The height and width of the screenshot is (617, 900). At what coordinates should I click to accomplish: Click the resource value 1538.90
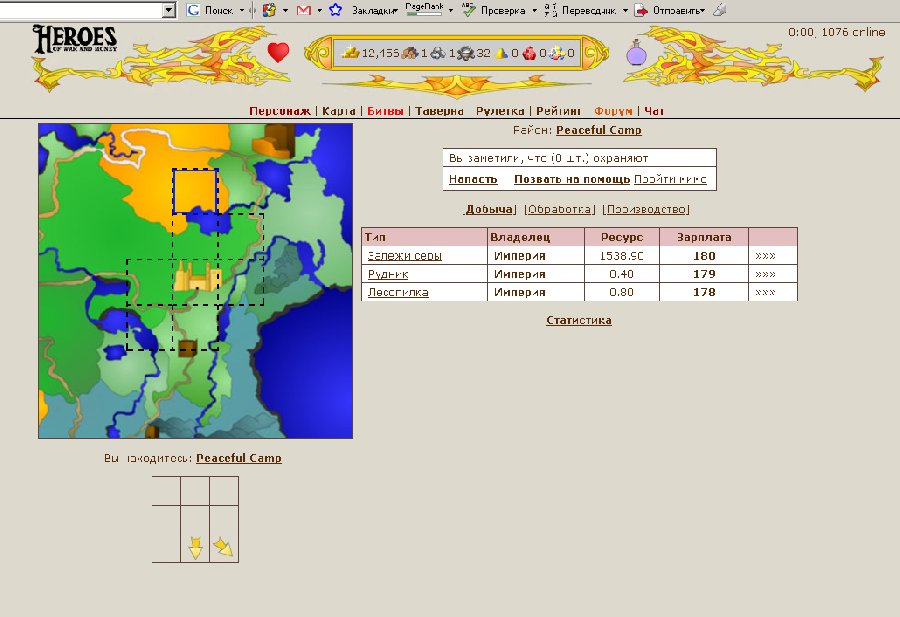point(621,256)
